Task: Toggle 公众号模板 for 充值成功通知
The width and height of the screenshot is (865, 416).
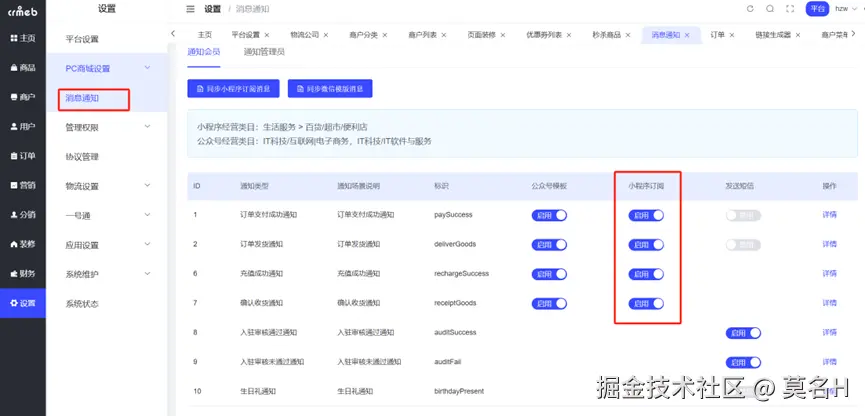Action: tap(549, 274)
